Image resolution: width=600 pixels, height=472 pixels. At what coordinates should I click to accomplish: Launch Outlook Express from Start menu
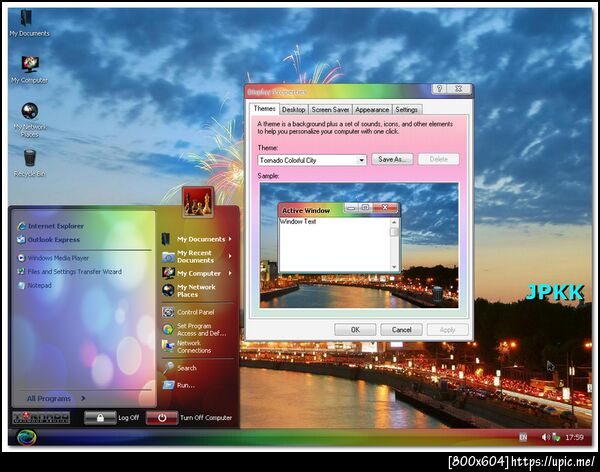tap(49, 240)
